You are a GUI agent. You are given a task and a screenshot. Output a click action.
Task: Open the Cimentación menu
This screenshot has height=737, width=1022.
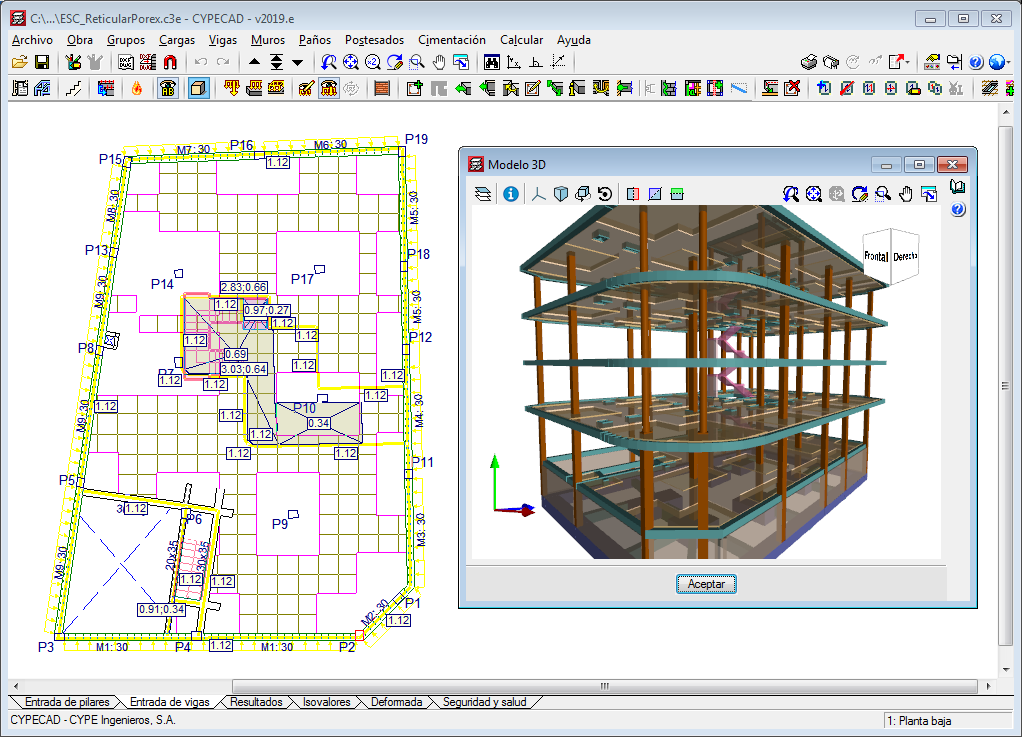click(452, 40)
